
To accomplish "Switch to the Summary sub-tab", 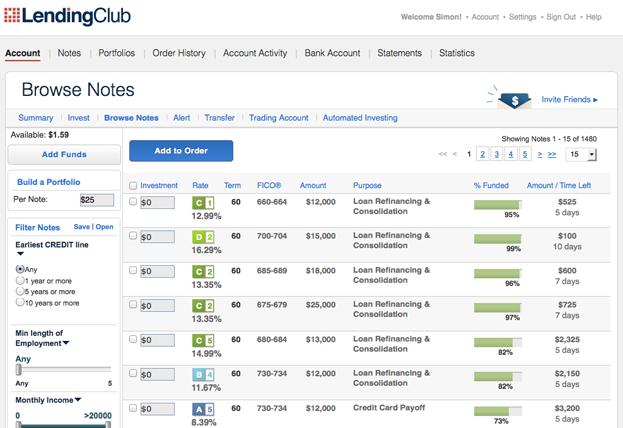I will pyautogui.click(x=36, y=118).
